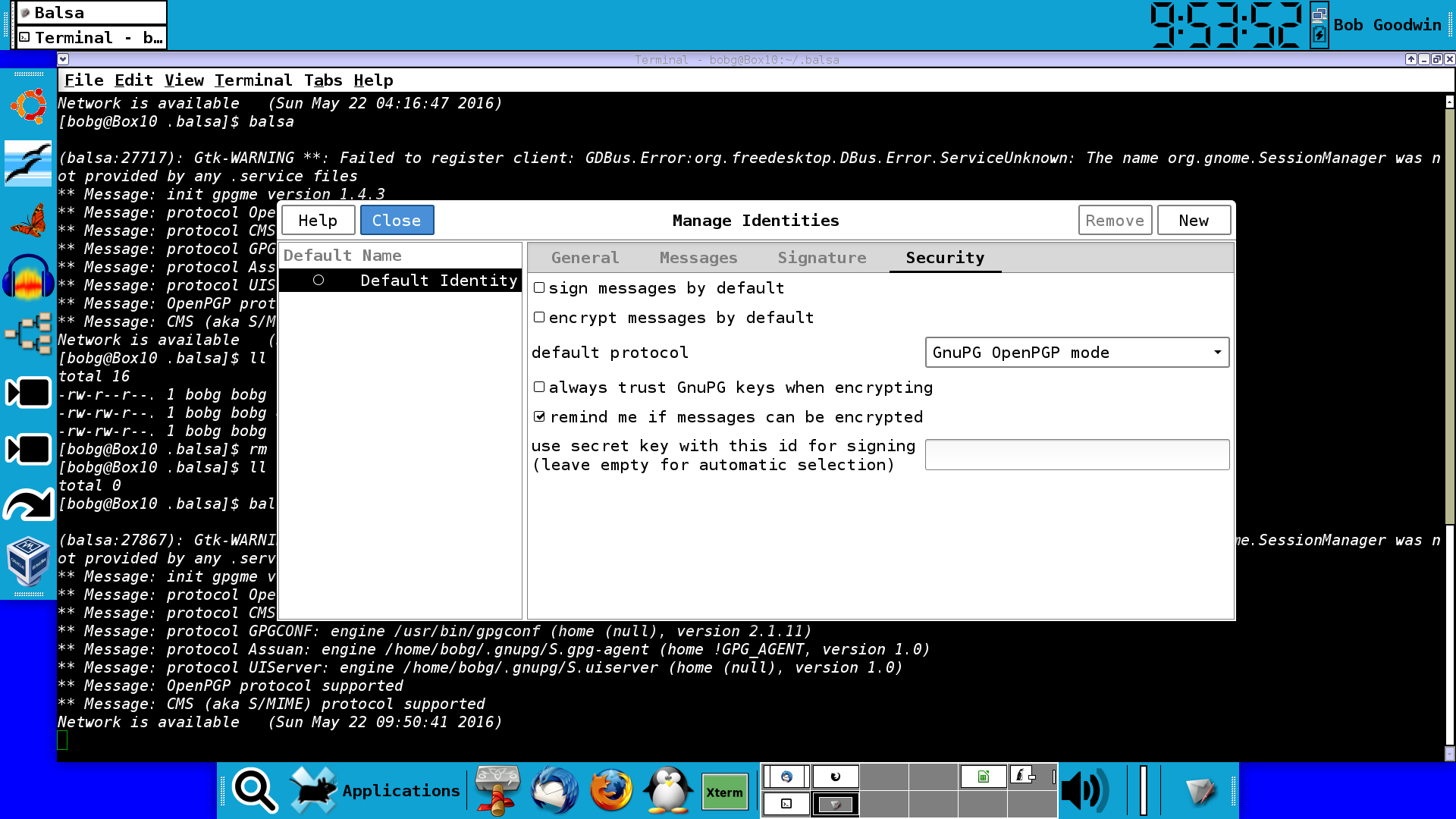Open the Applications menu in bottom panel
Image resolution: width=1456 pixels, height=819 pixels.
click(x=375, y=790)
